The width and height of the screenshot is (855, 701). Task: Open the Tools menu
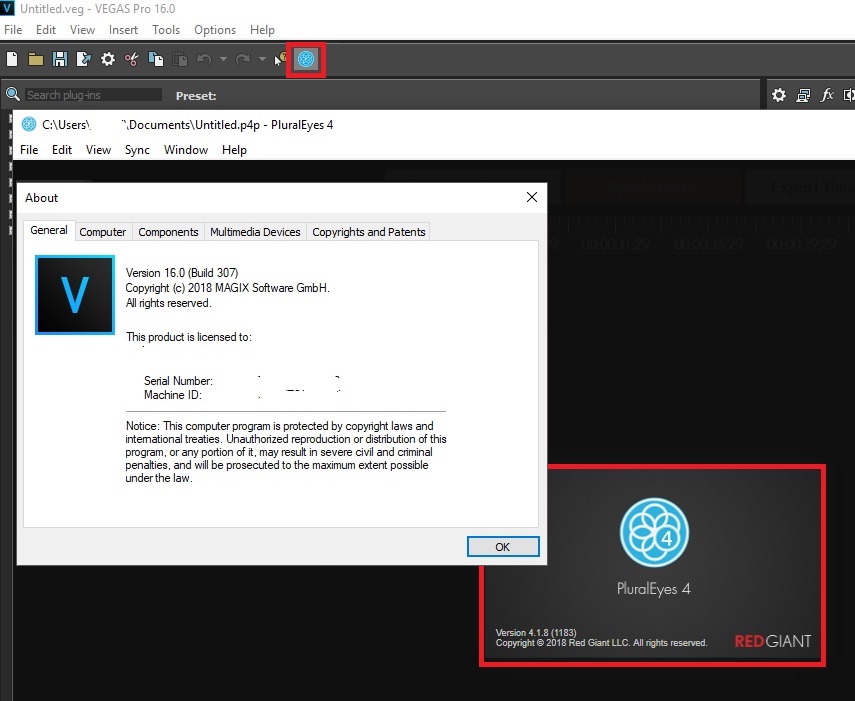tap(166, 30)
